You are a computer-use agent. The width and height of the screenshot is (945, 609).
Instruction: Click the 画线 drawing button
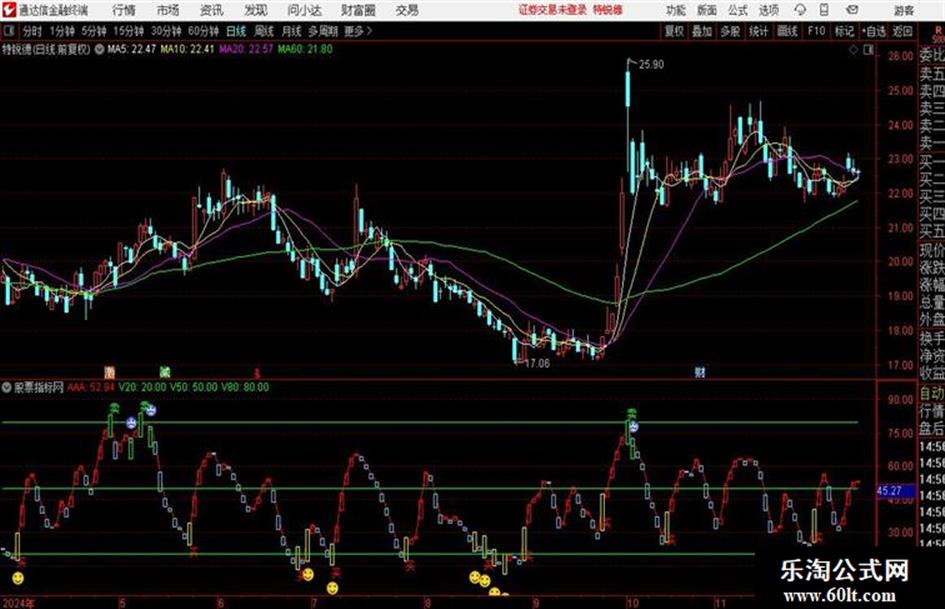[x=787, y=31]
